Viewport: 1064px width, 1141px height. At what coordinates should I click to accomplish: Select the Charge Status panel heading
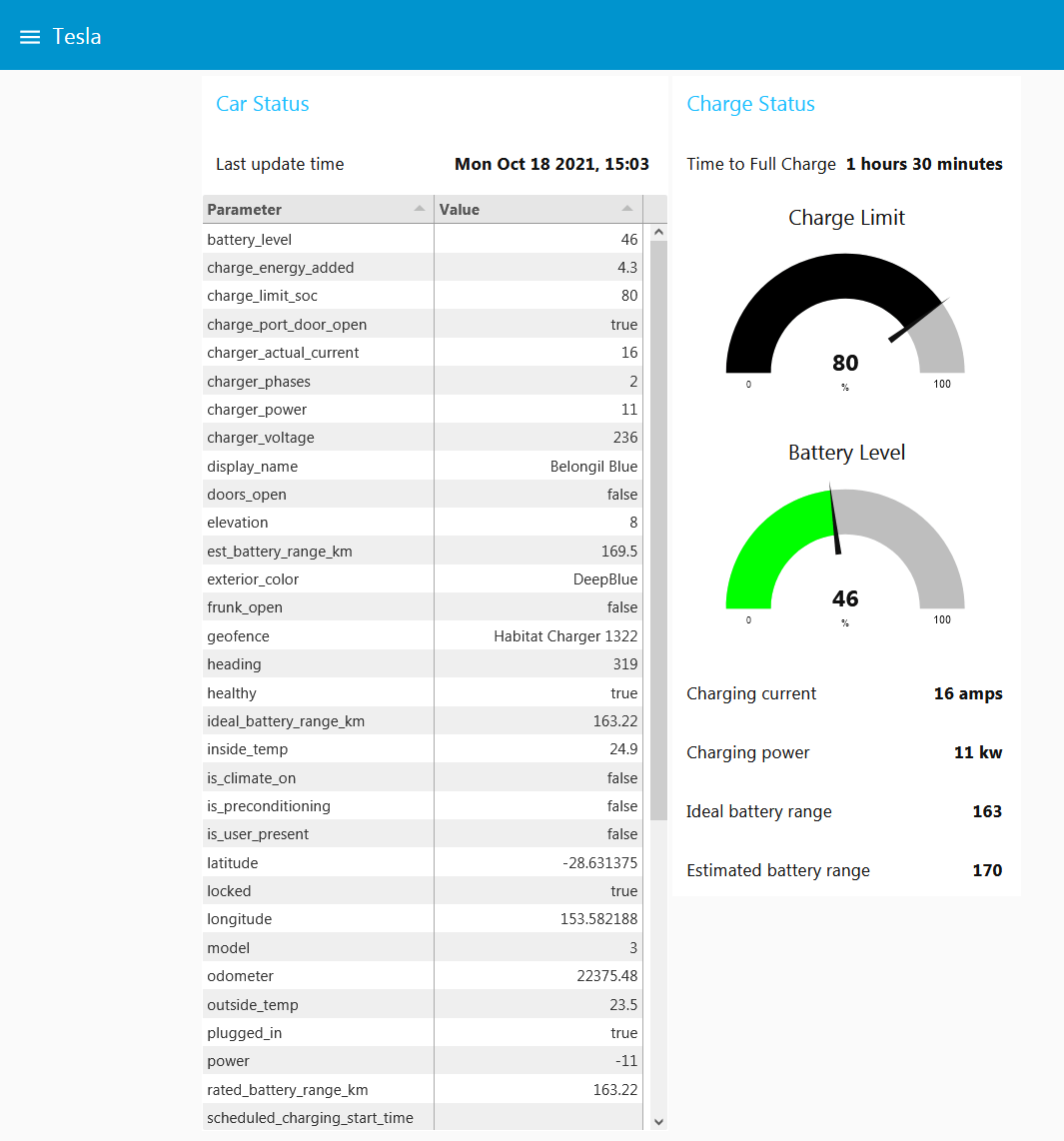[x=750, y=104]
